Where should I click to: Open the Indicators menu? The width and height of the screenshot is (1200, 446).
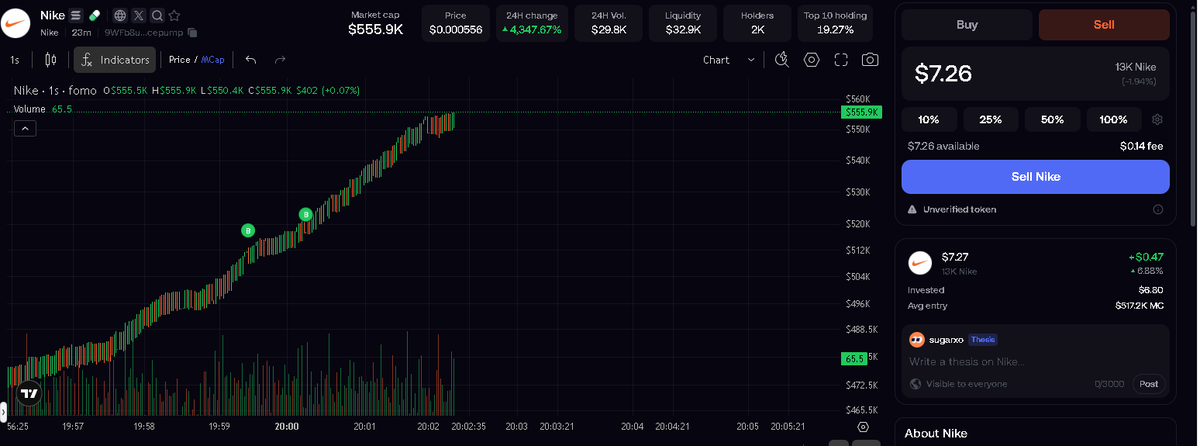115,60
